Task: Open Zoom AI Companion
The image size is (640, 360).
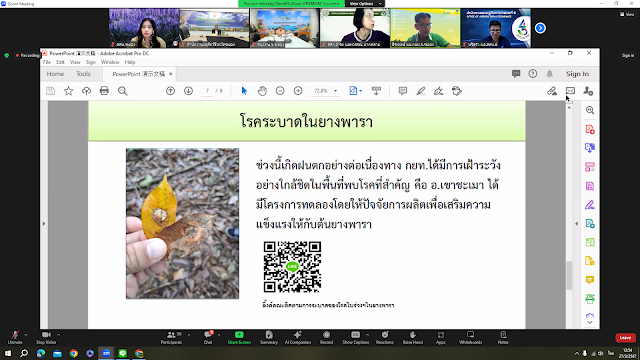Action: (298, 337)
